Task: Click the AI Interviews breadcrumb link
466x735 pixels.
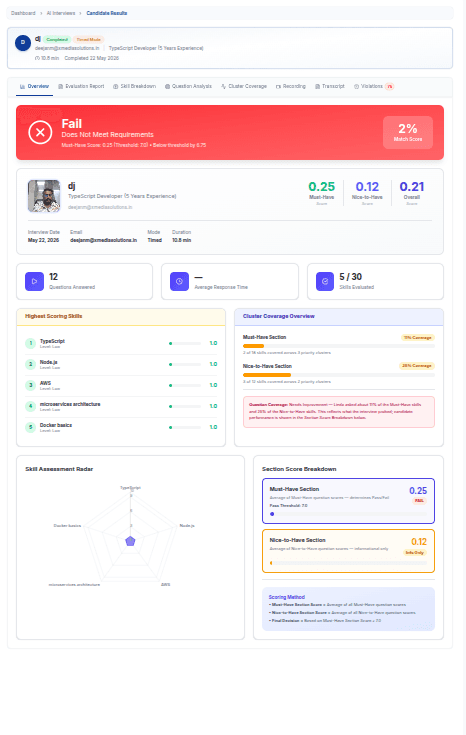Action: click(61, 13)
